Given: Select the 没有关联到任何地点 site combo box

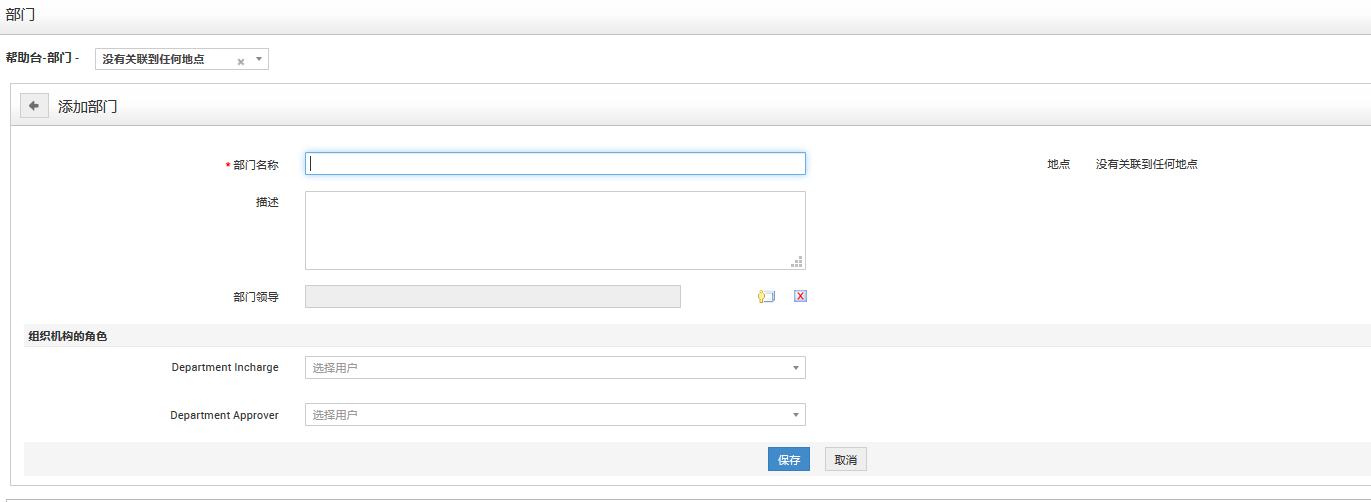Looking at the screenshot, I should pos(165,60).
